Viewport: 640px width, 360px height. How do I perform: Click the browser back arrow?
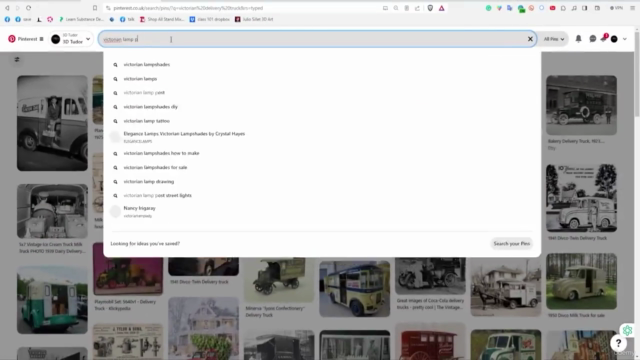7,8
